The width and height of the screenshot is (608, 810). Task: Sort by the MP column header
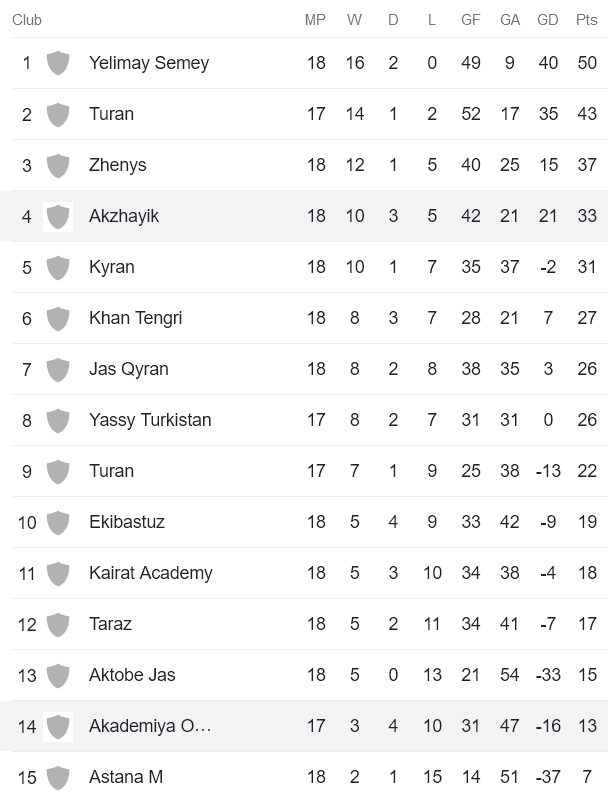[316, 18]
